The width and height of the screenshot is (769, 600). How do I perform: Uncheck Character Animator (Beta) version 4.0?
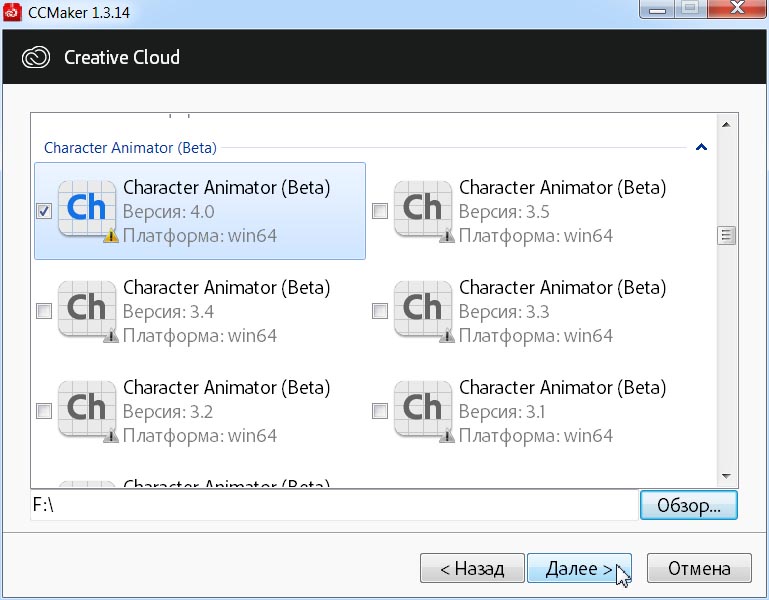(x=44, y=211)
